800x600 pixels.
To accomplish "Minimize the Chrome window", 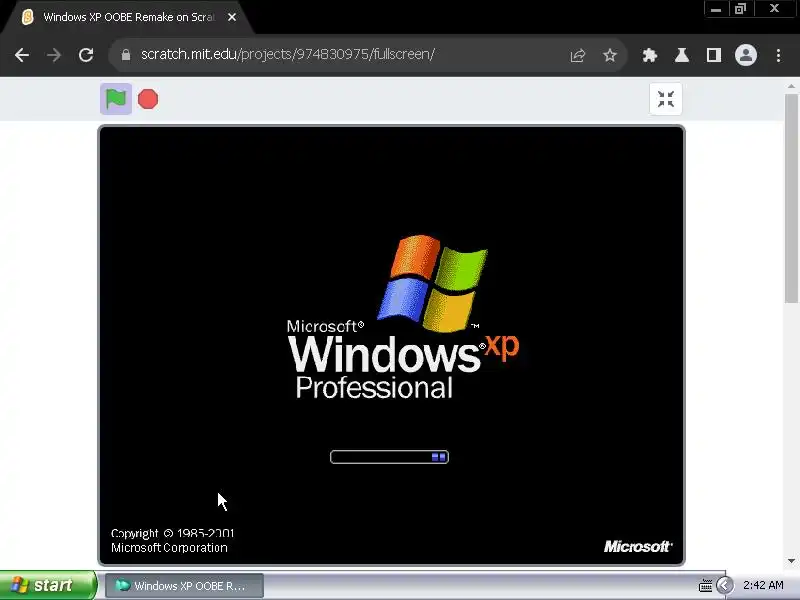I will [x=716, y=9].
